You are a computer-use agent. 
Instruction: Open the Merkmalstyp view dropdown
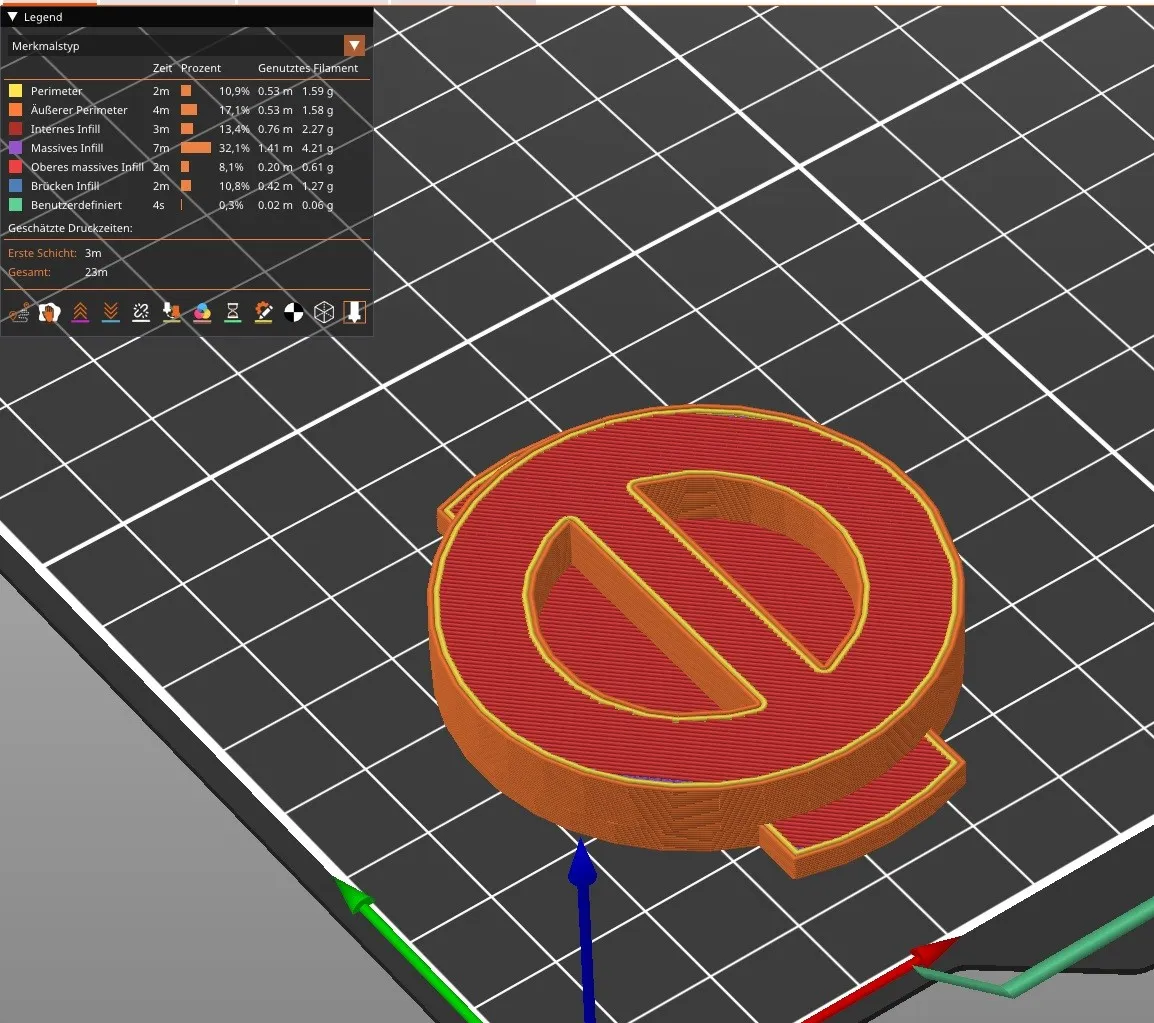click(354, 46)
